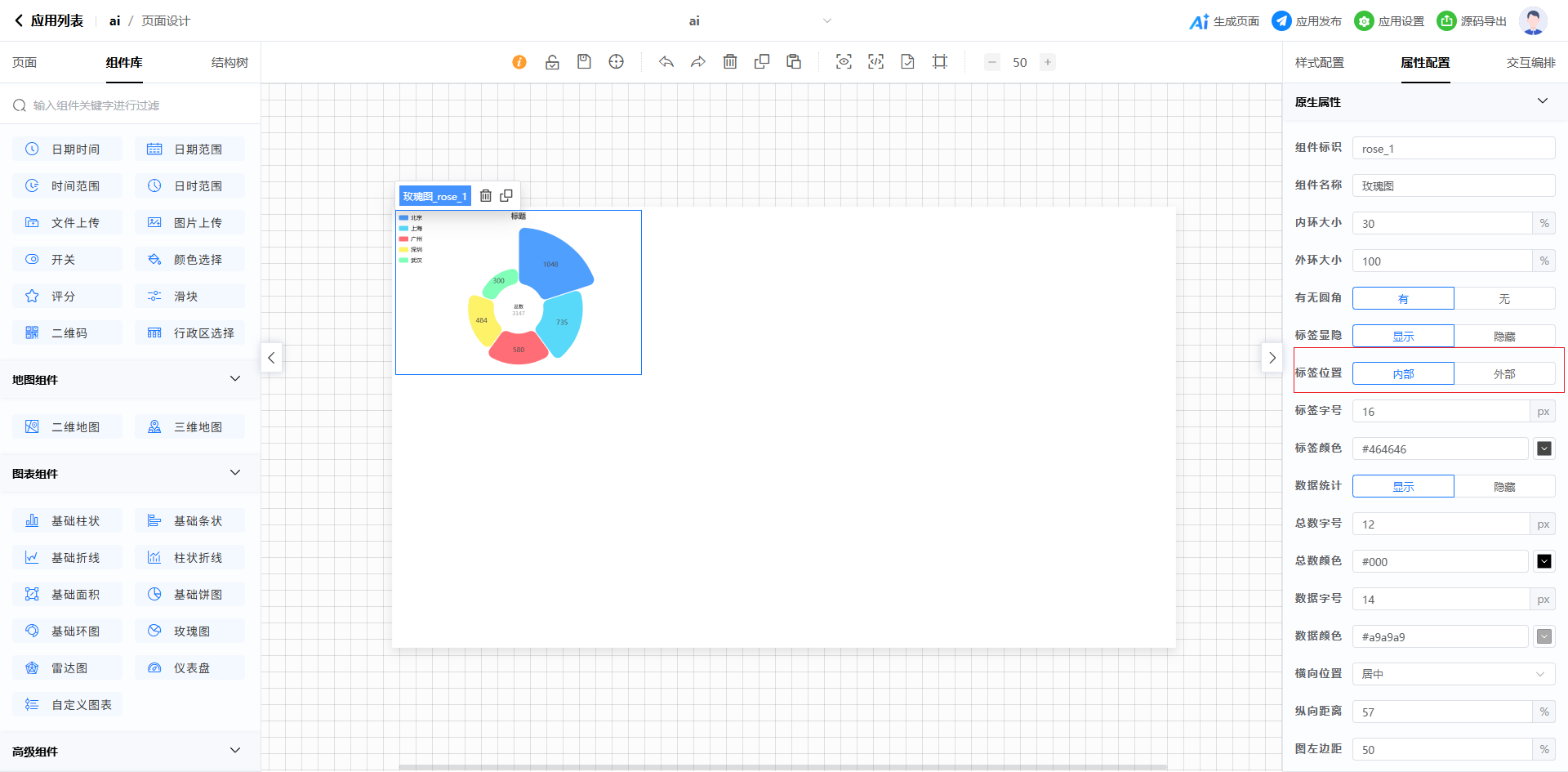Delete the rose_1 chart via its trash icon
Image resolution: width=1568 pixels, height=772 pixels.
pyautogui.click(x=486, y=196)
